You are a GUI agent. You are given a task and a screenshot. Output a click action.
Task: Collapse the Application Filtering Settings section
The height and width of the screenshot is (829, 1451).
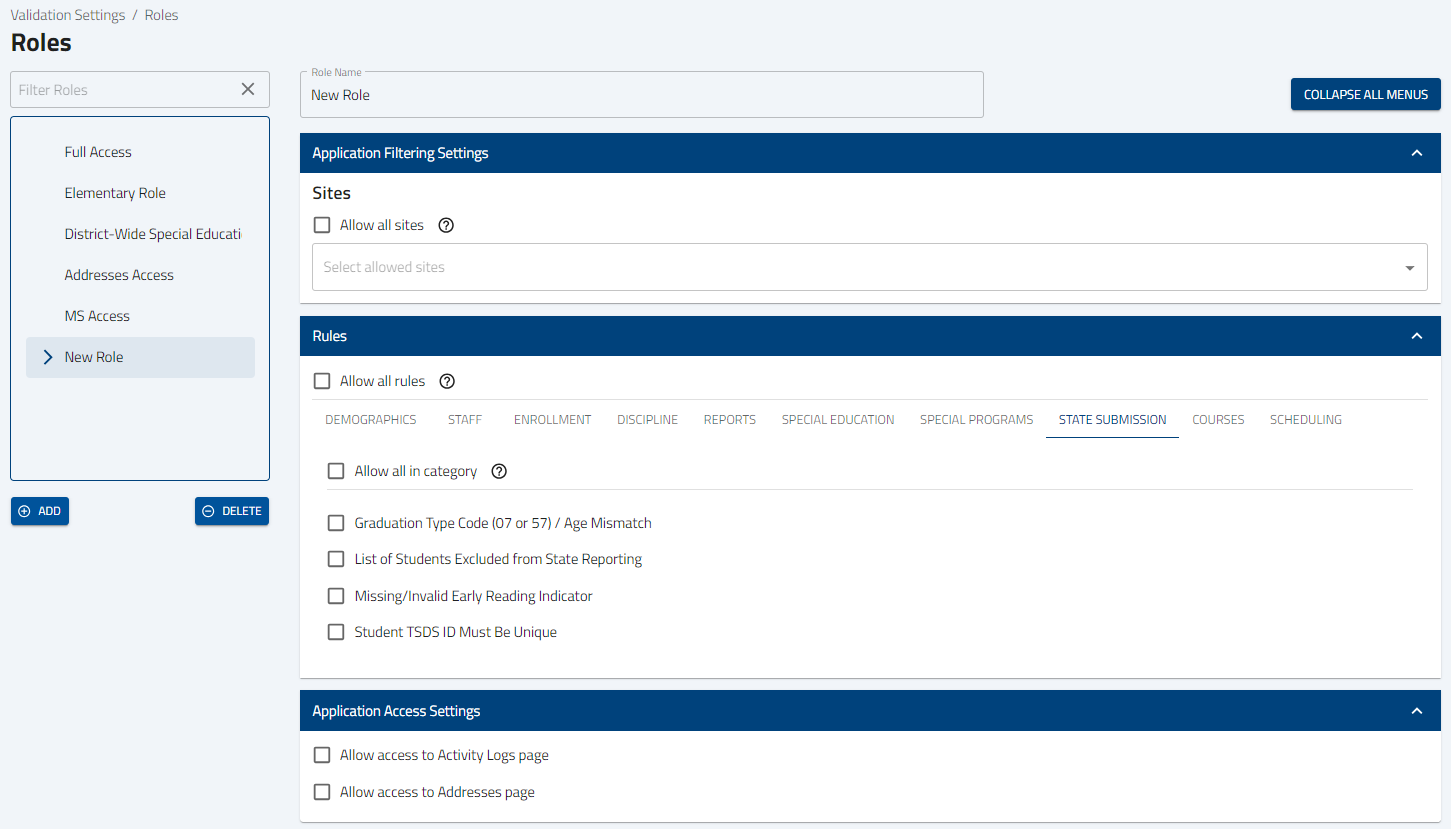point(1416,153)
